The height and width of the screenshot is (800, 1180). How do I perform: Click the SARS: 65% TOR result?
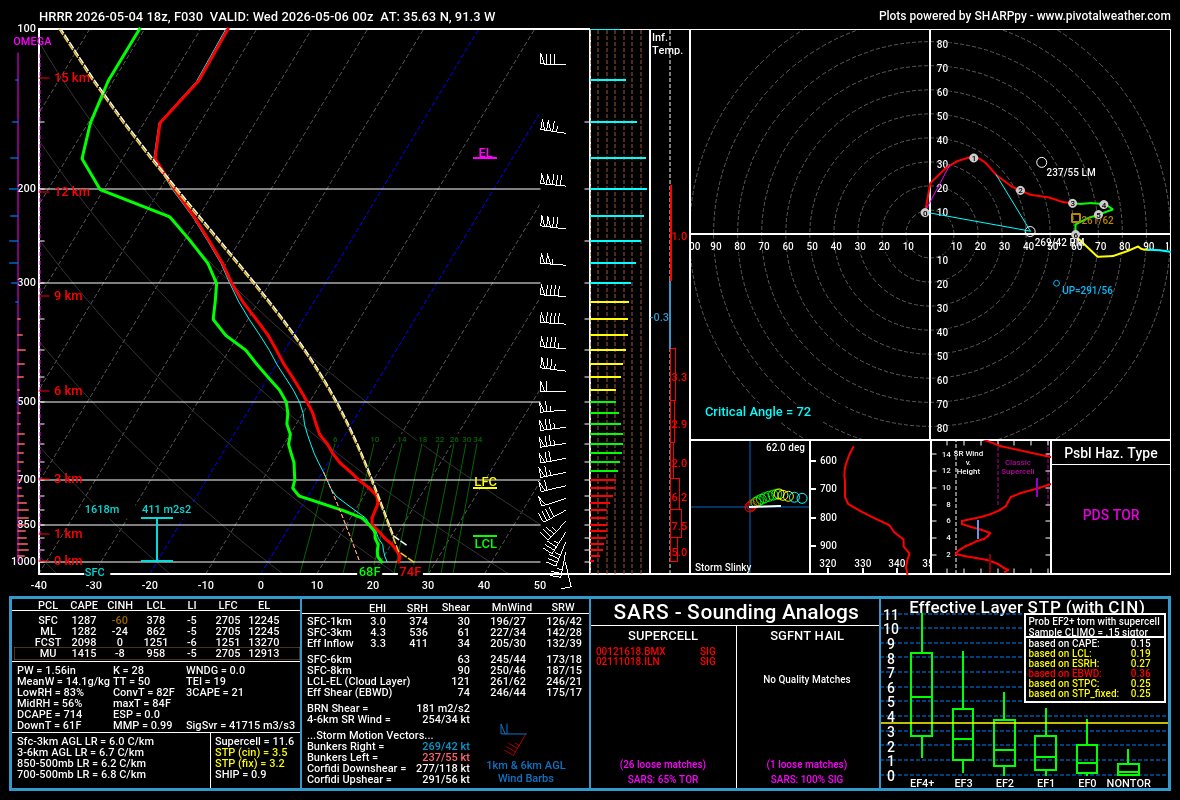(x=663, y=780)
